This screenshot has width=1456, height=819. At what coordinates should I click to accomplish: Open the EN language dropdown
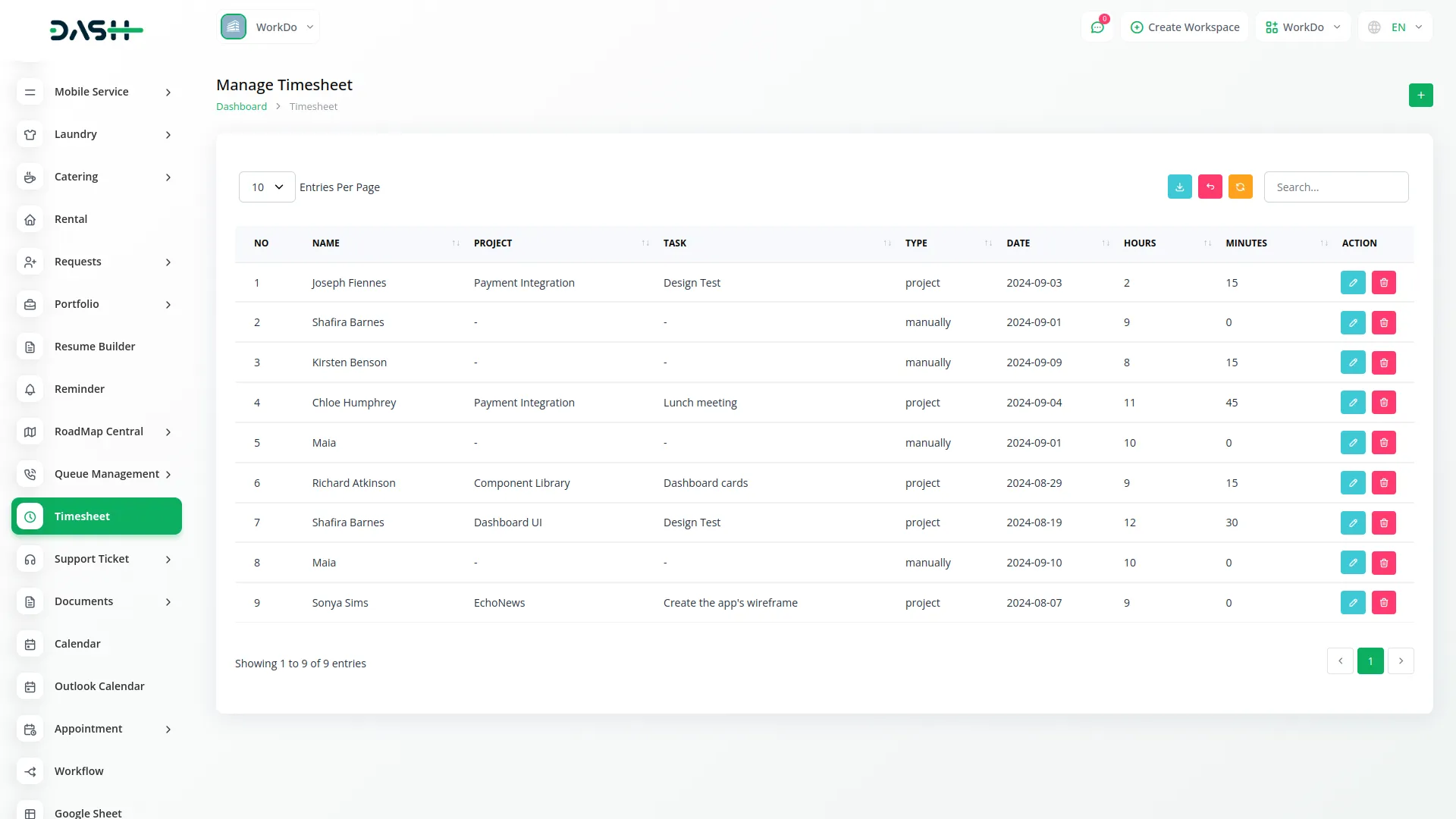tap(1395, 27)
